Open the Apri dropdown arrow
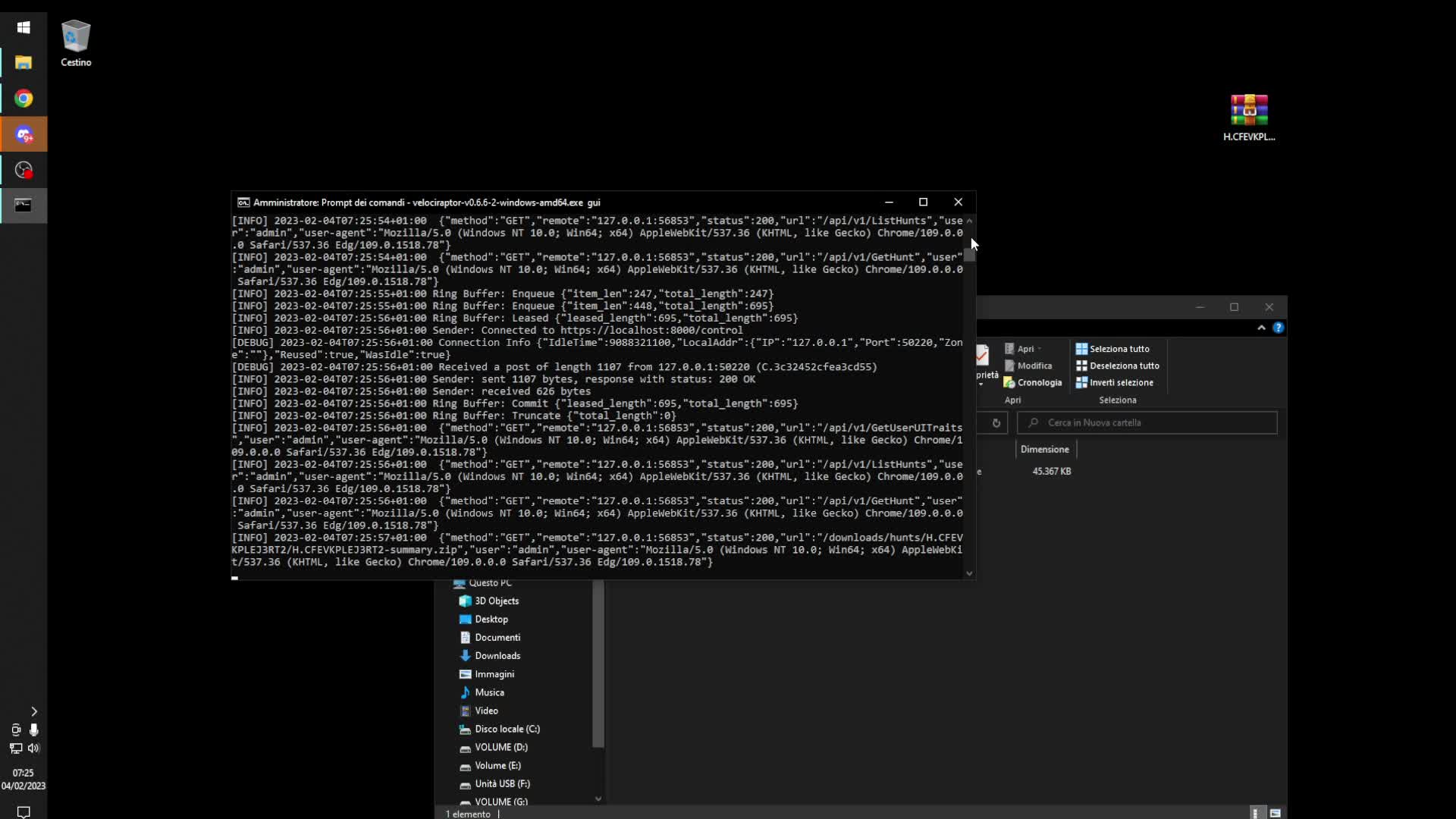Screen dimensions: 1456x819 coord(1040,349)
